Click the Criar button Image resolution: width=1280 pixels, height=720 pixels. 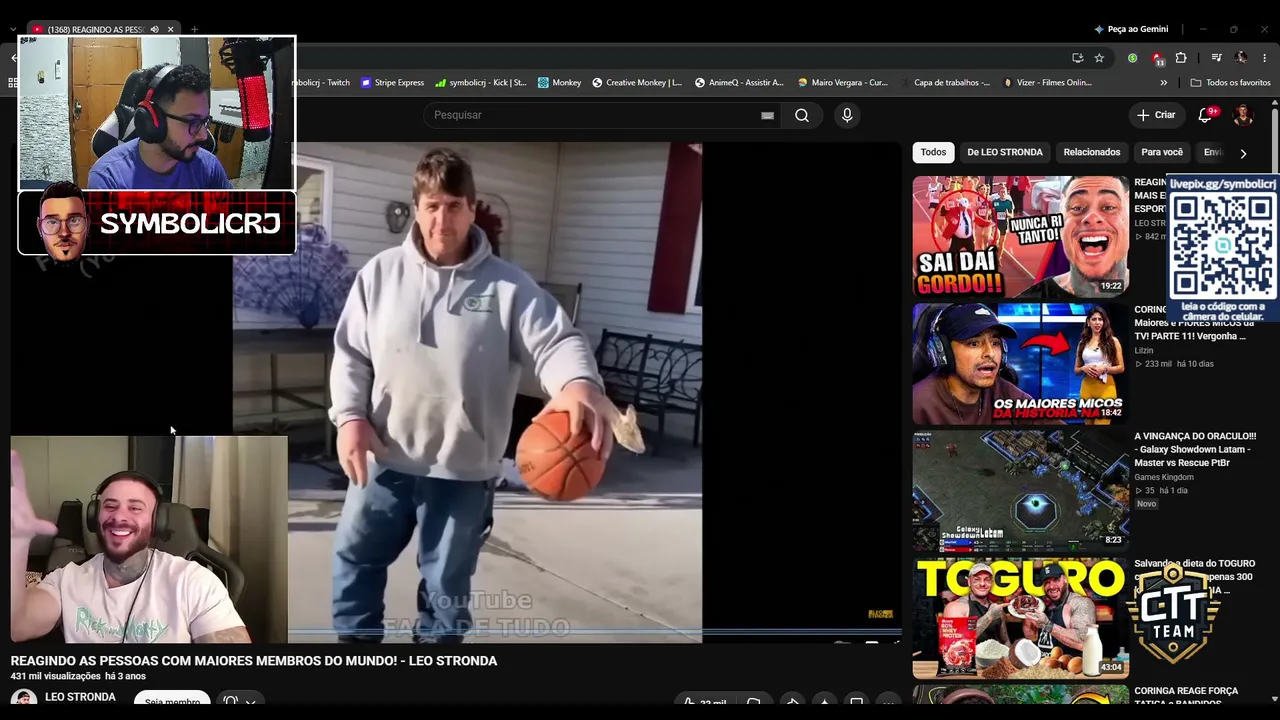pyautogui.click(x=1156, y=115)
